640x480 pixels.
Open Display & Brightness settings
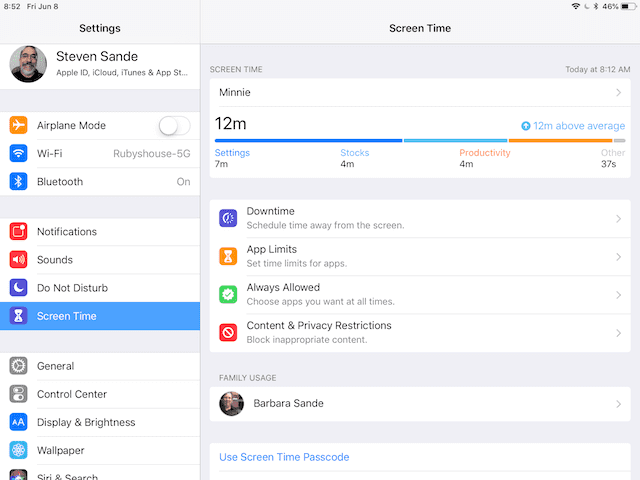[x=86, y=422]
